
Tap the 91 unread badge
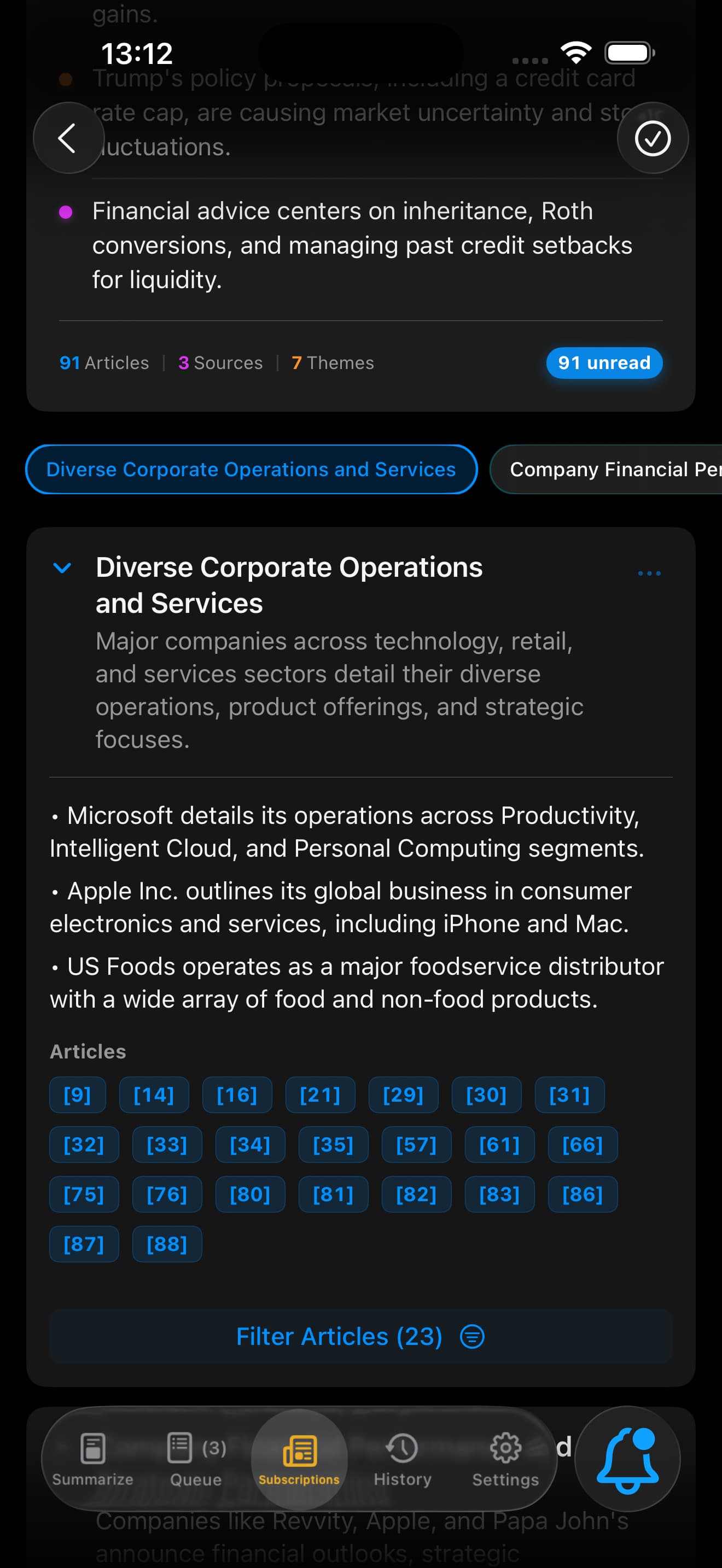tap(604, 363)
